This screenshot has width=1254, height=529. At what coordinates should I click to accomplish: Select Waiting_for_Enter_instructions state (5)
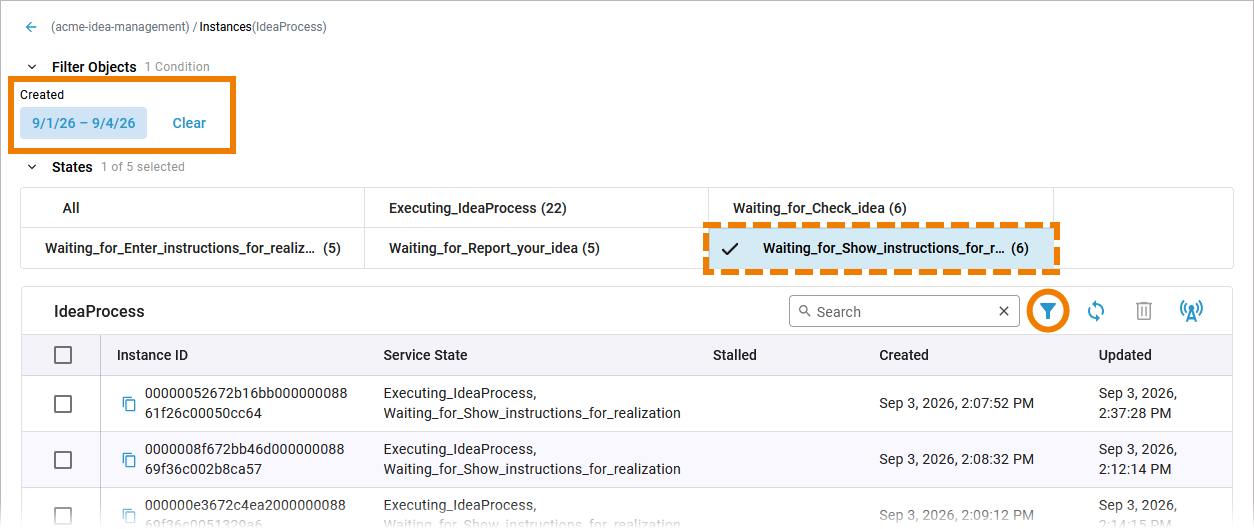(192, 248)
